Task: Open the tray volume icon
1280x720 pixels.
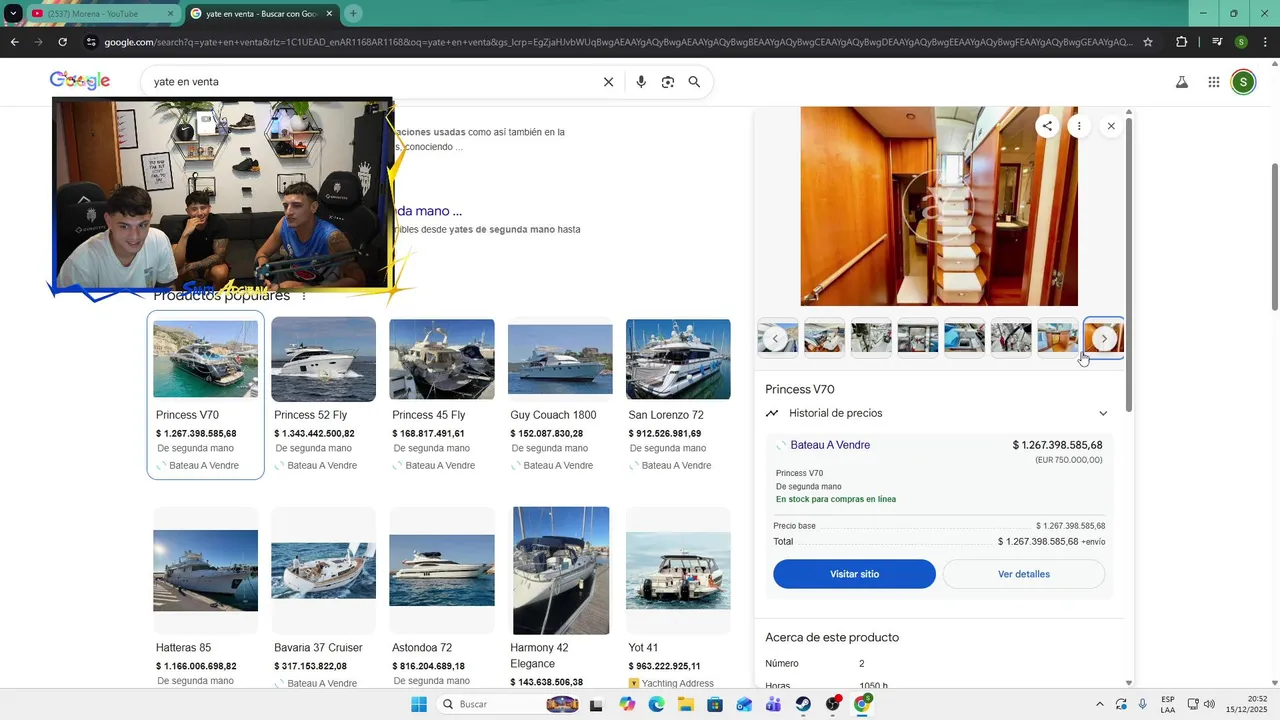Action: pyautogui.click(x=1209, y=704)
